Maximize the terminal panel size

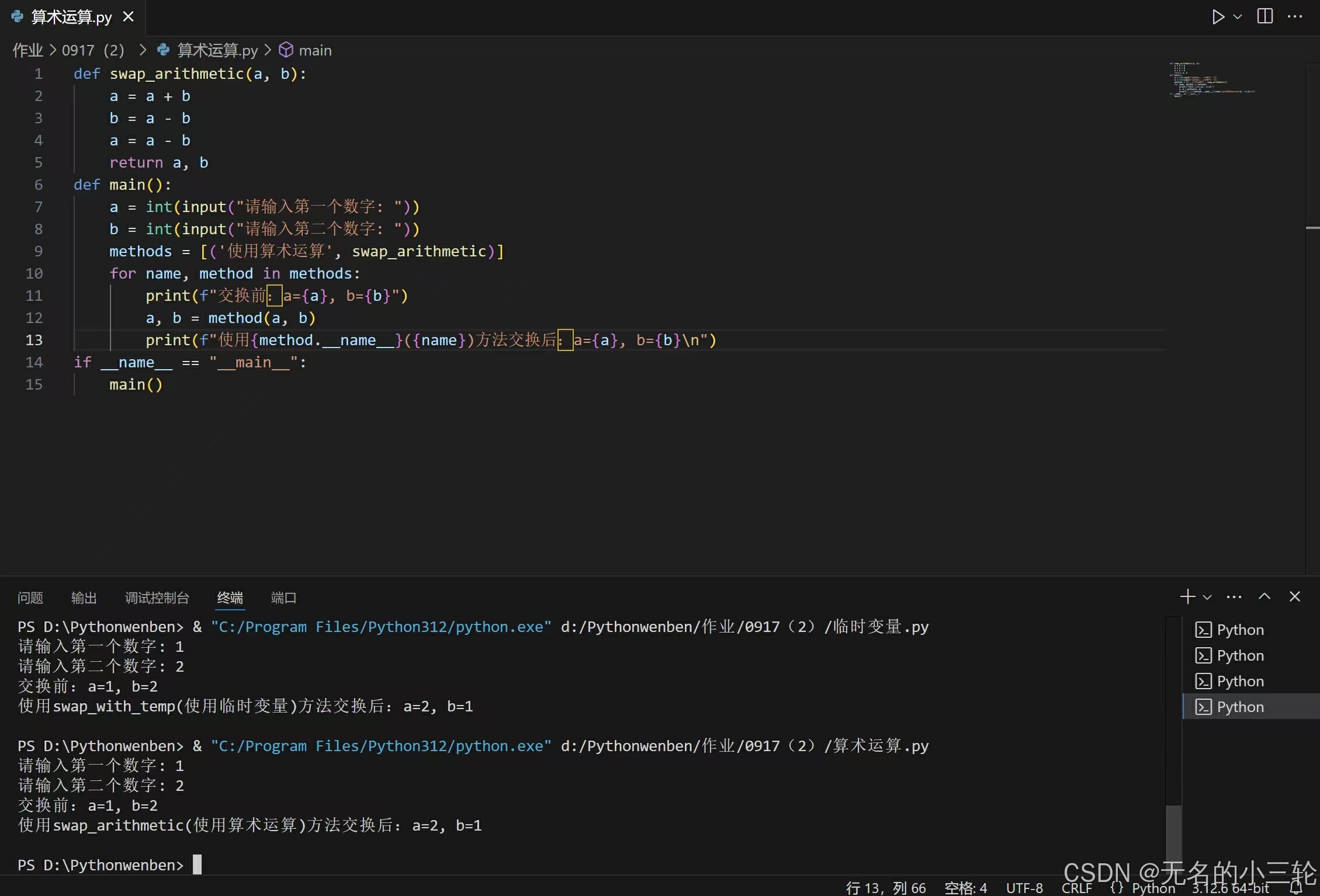(x=1264, y=596)
